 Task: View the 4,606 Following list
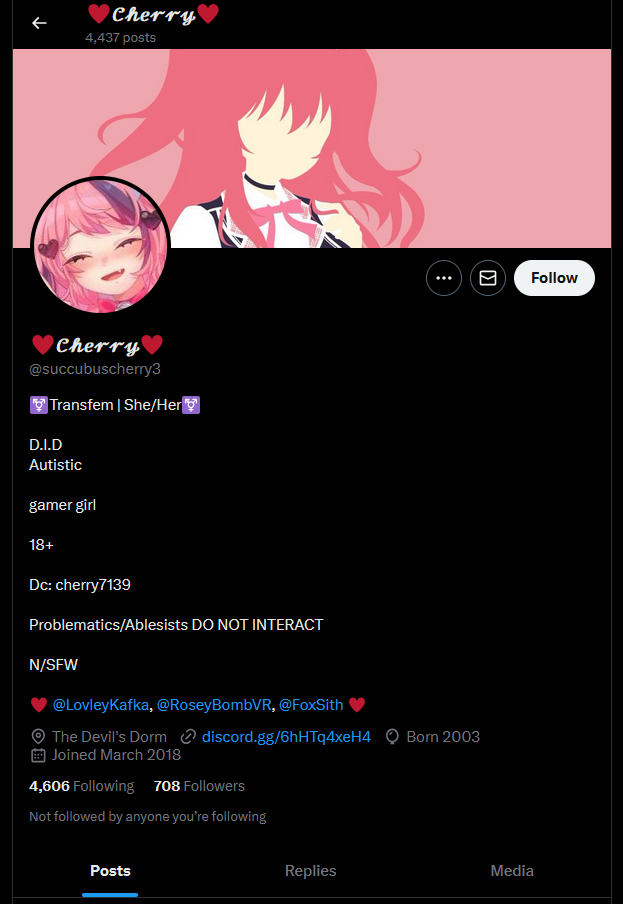point(81,786)
